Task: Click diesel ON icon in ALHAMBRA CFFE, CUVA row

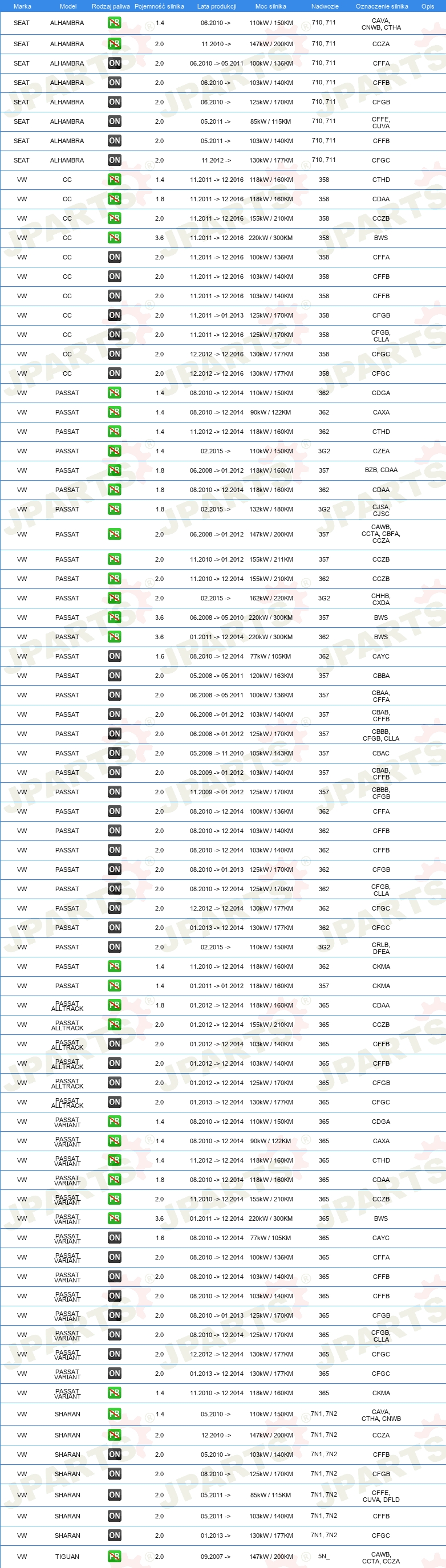Action: [115, 121]
